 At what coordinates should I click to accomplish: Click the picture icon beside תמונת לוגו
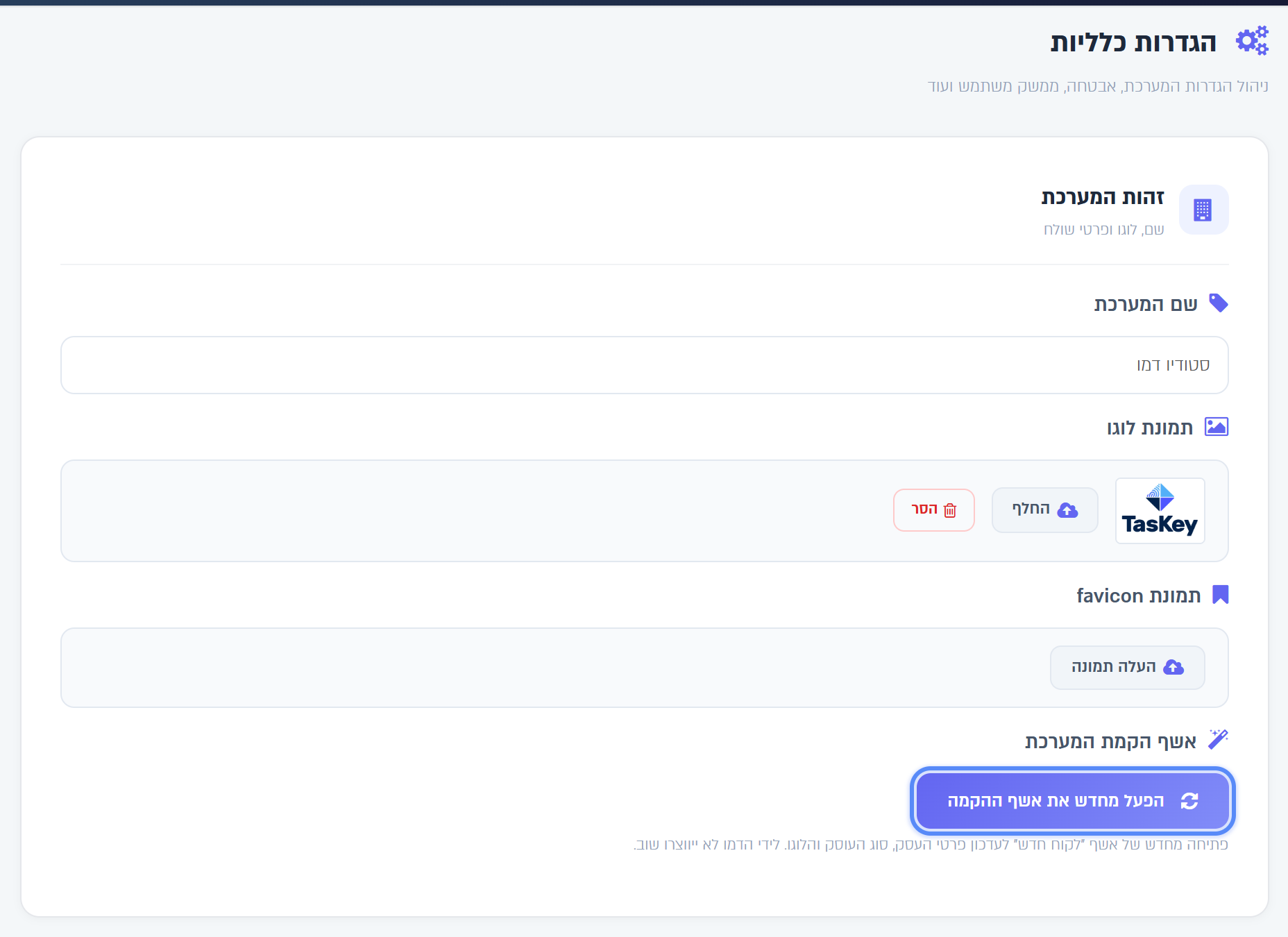tap(1217, 426)
